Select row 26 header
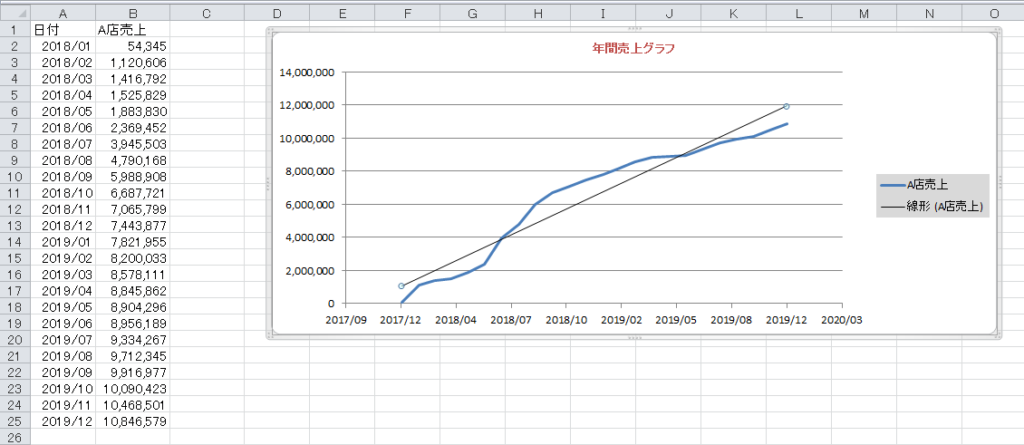 [x=16, y=437]
